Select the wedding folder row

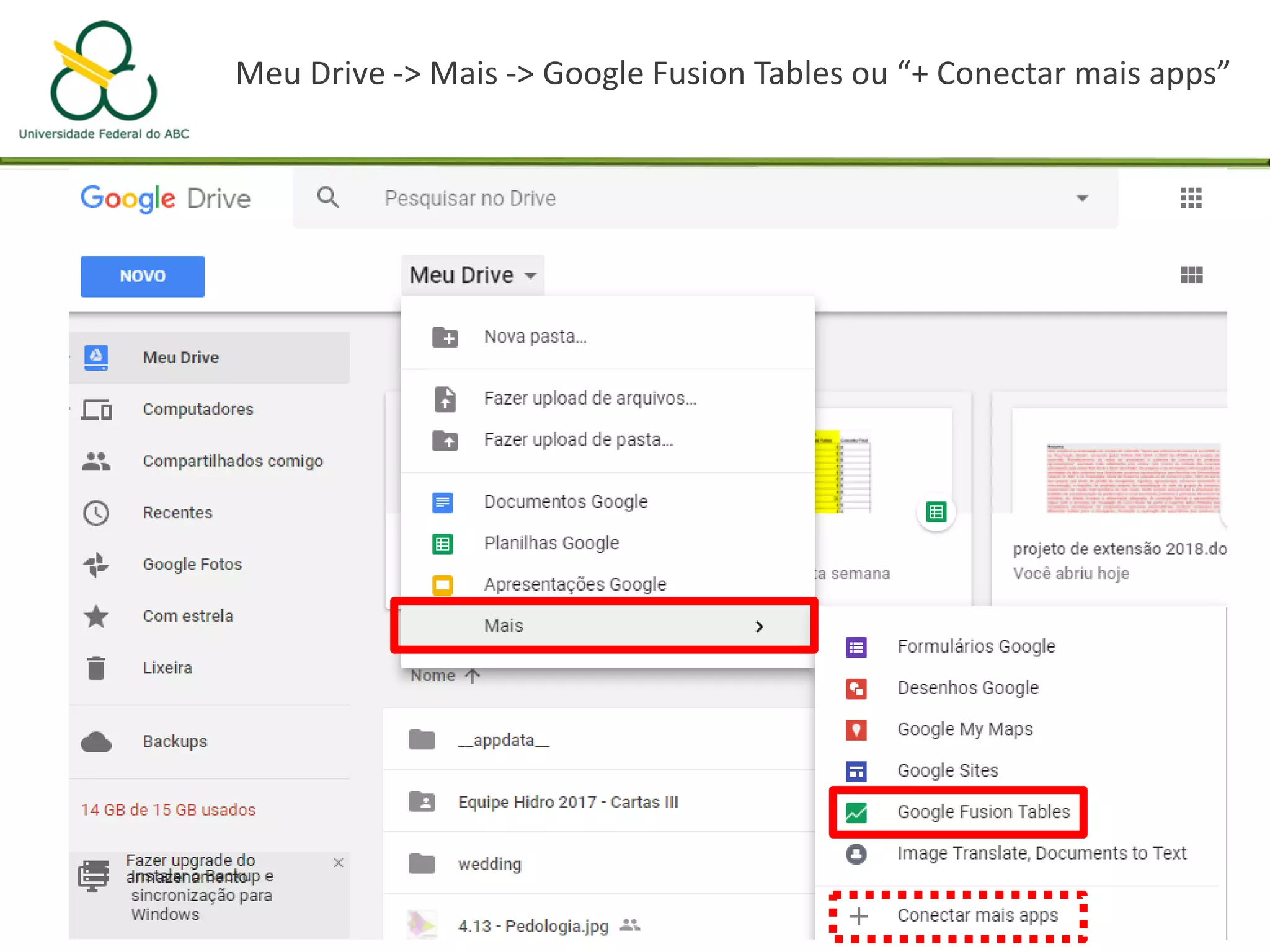pyautogui.click(x=599, y=863)
